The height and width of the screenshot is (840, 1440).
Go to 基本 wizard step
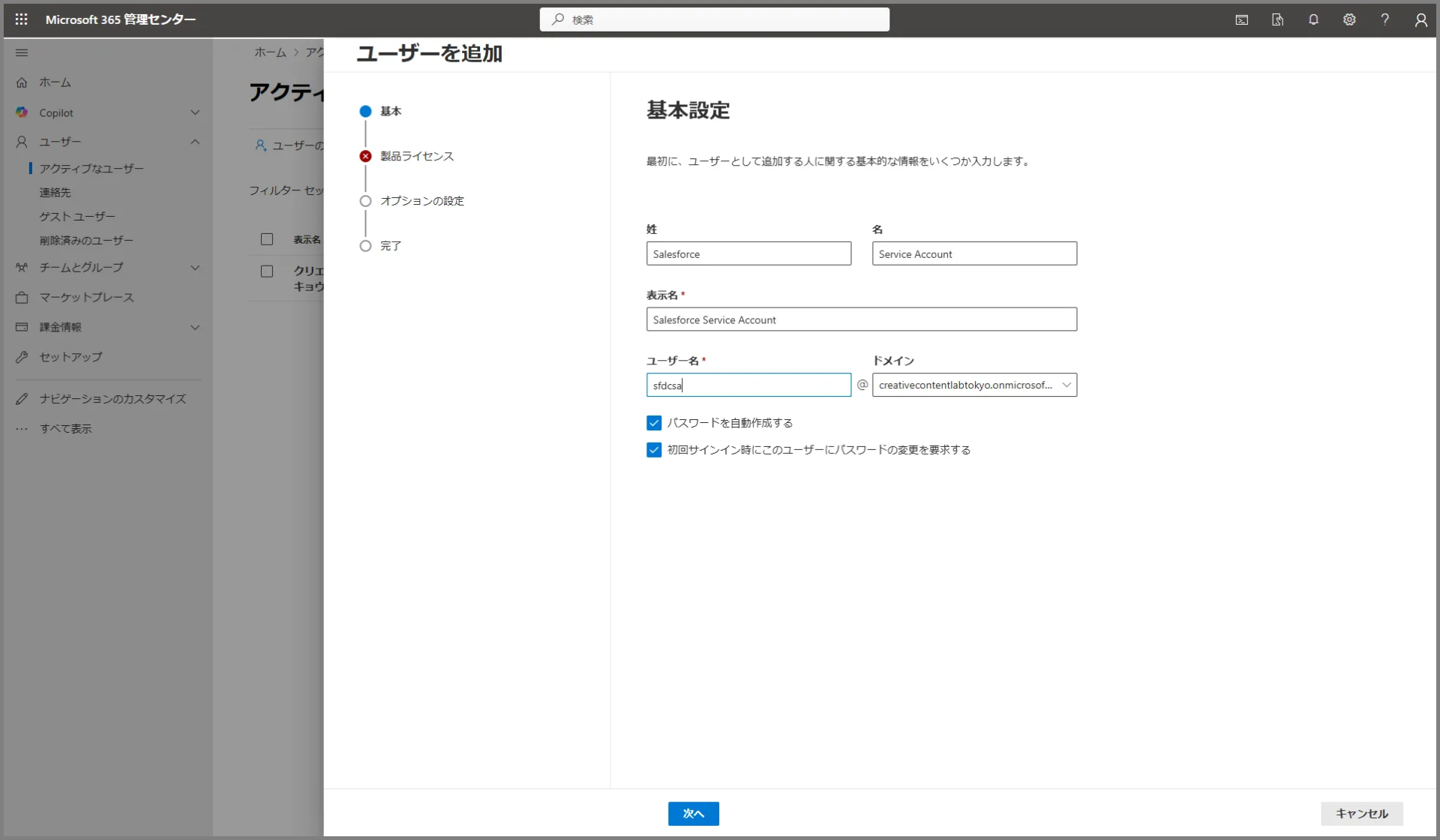(x=390, y=111)
